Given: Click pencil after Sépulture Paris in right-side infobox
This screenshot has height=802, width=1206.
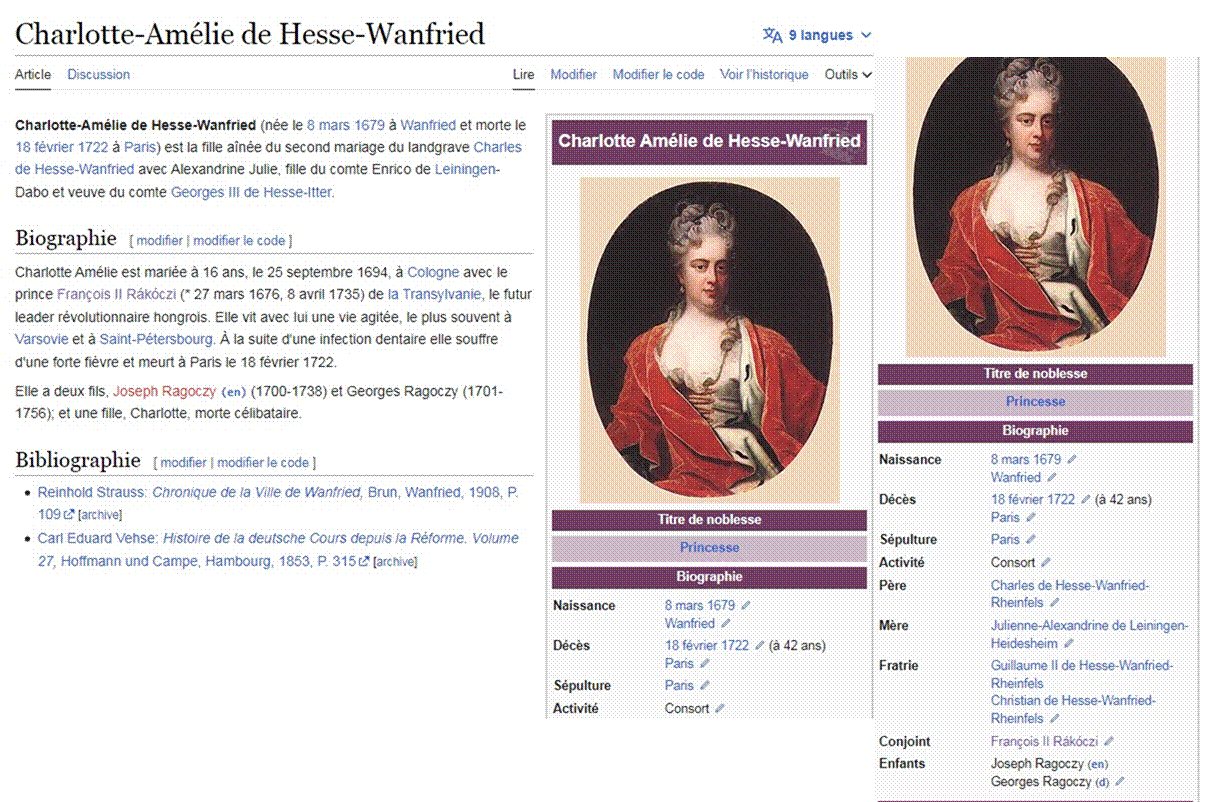Looking at the screenshot, I should (1030, 539).
